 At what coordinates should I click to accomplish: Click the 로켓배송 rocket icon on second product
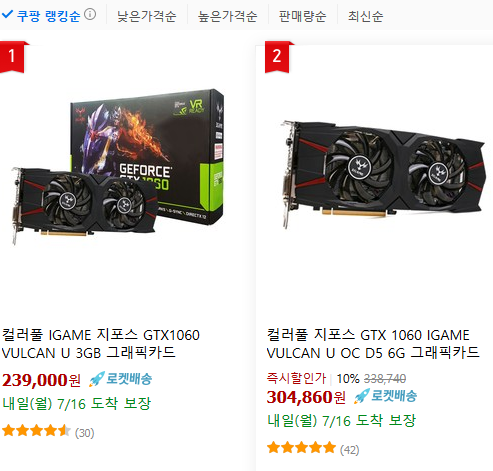(362, 396)
